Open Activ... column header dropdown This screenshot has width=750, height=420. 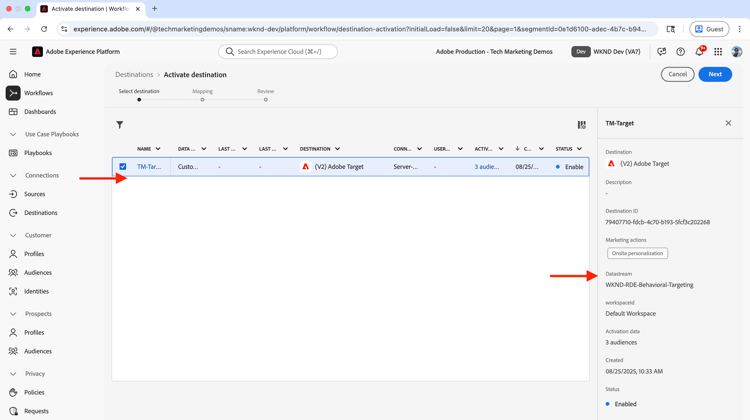(501, 149)
